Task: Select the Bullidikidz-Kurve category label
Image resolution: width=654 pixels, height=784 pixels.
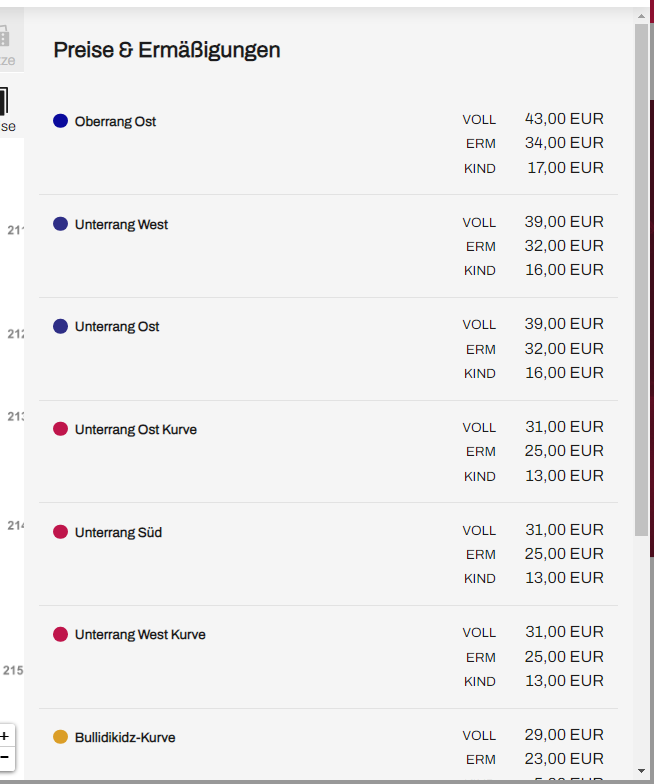Action: pyautogui.click(x=125, y=738)
